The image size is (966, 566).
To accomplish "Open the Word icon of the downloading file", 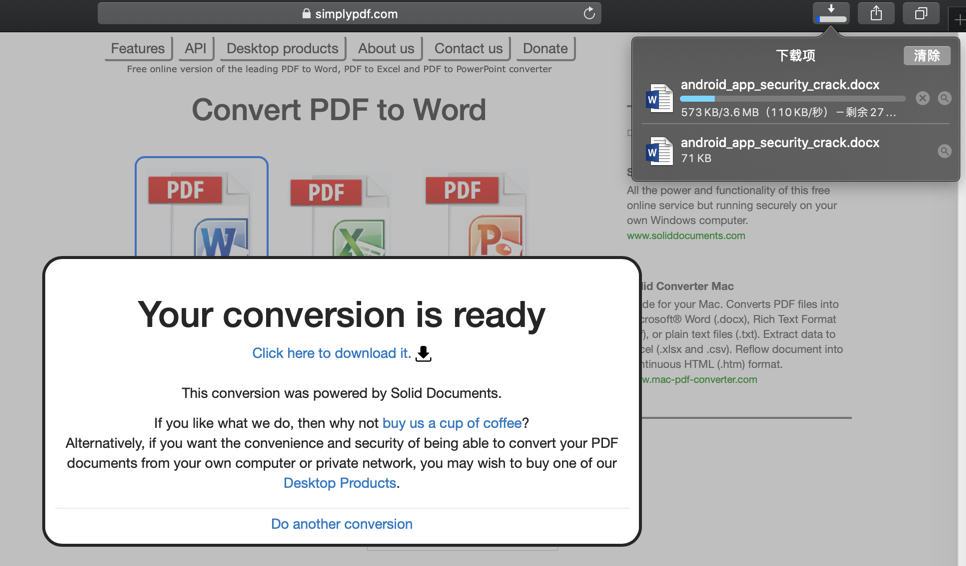I will point(659,98).
